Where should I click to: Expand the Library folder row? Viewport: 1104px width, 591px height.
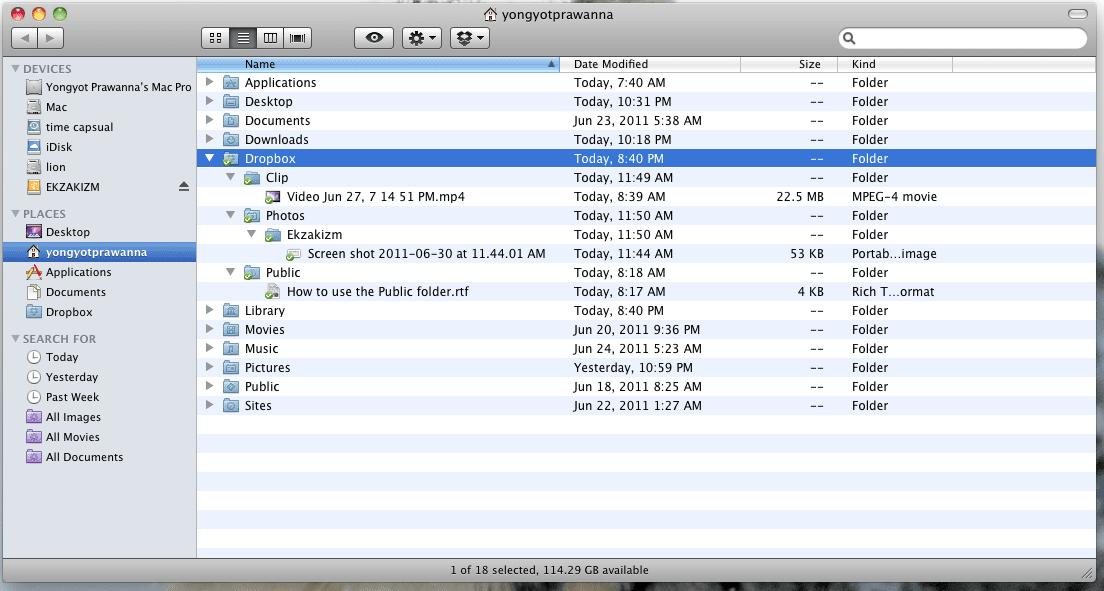click(x=209, y=310)
